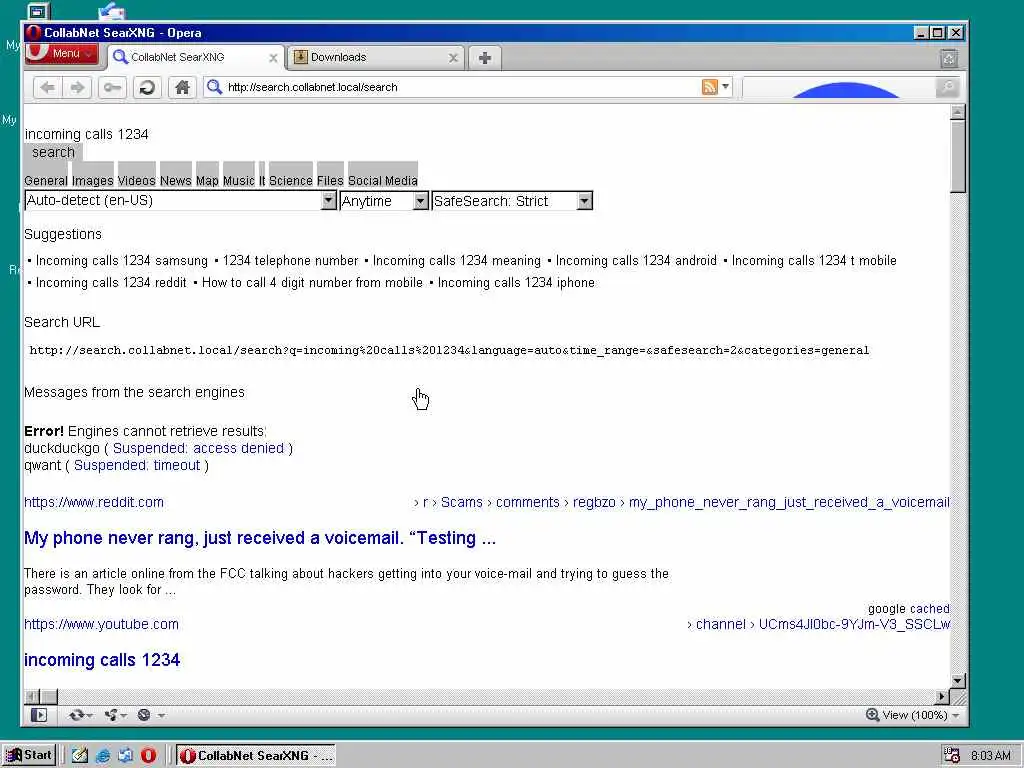Close the Downloads tab
Viewport: 1024px width, 768px height.
click(x=453, y=58)
